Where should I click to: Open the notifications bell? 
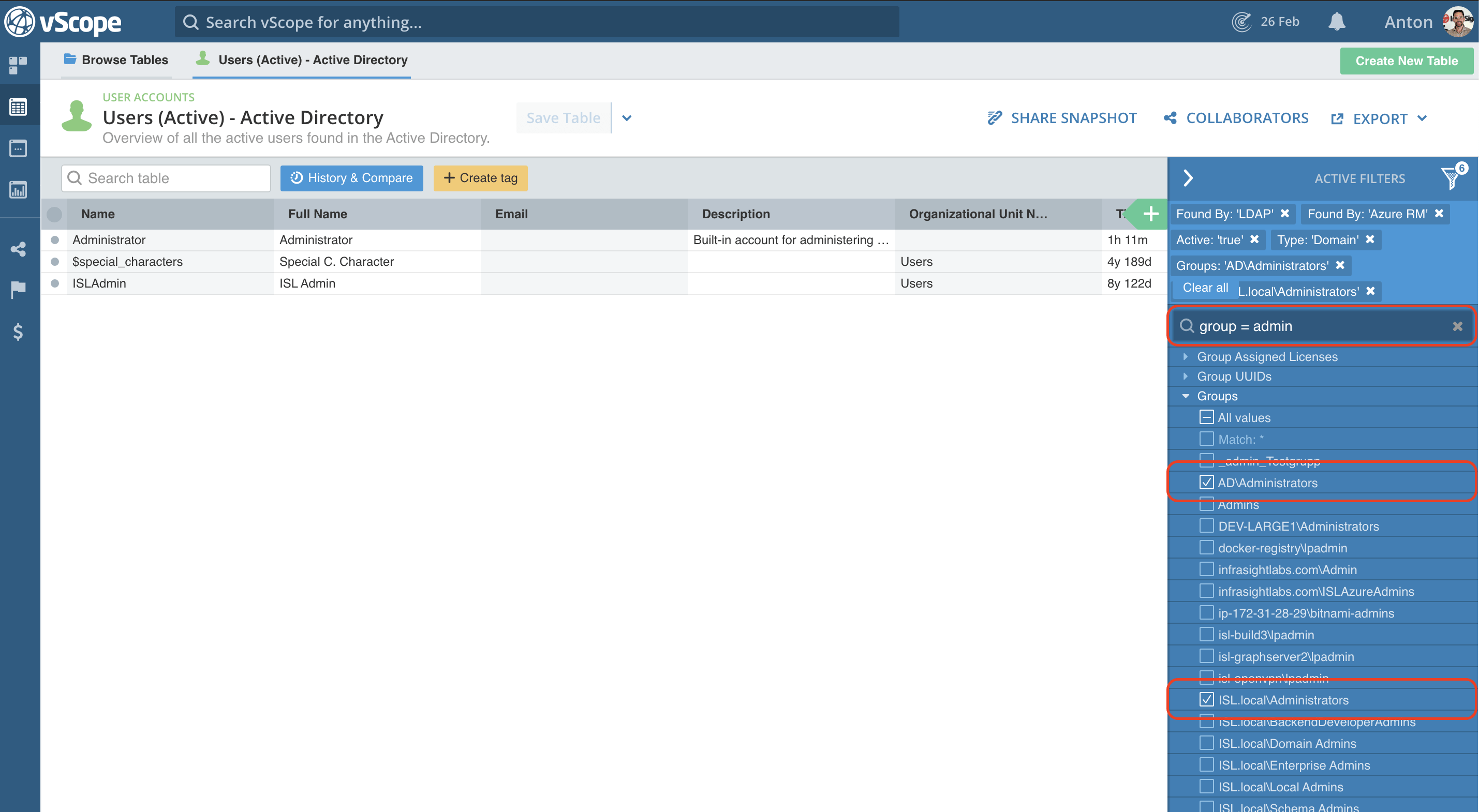1337,22
